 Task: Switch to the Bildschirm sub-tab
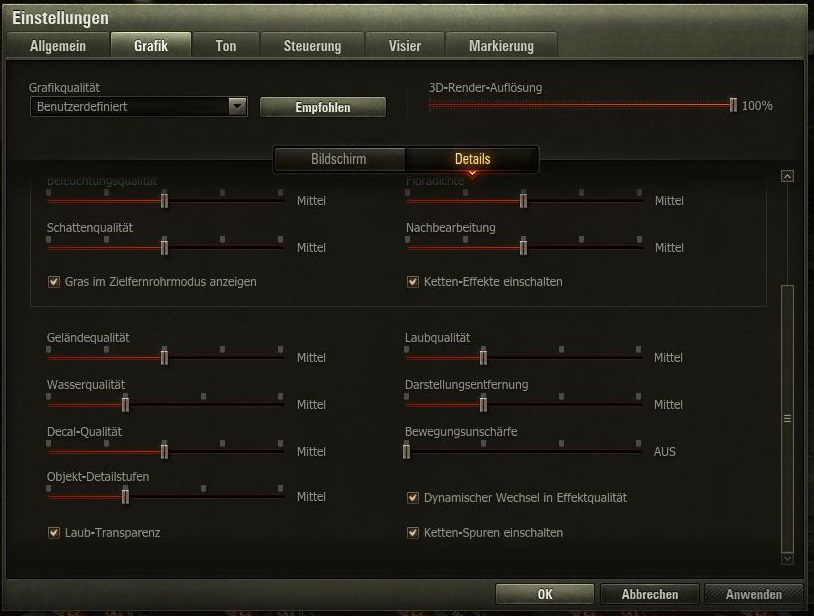click(339, 159)
